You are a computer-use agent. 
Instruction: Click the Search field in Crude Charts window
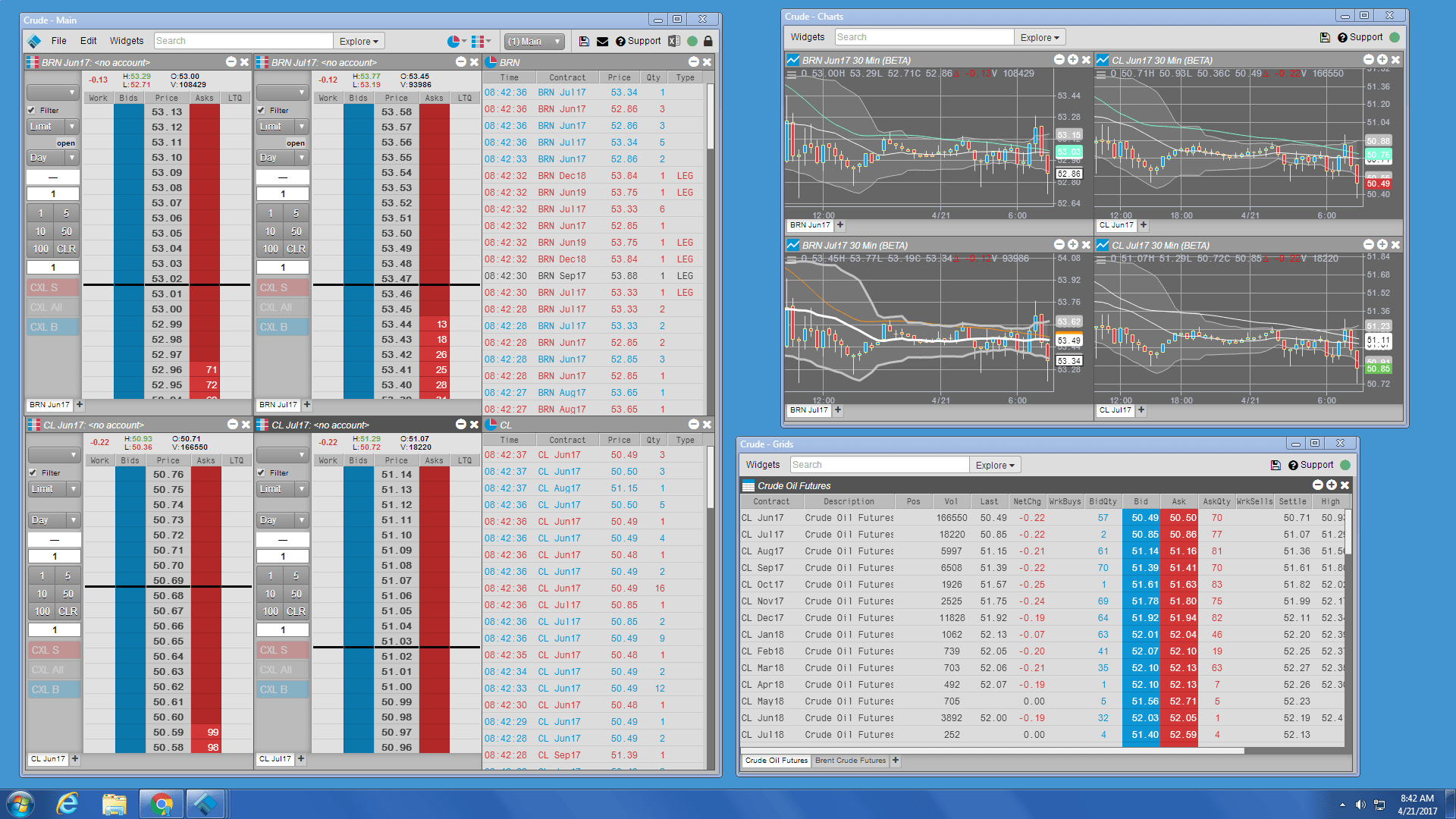coord(924,36)
